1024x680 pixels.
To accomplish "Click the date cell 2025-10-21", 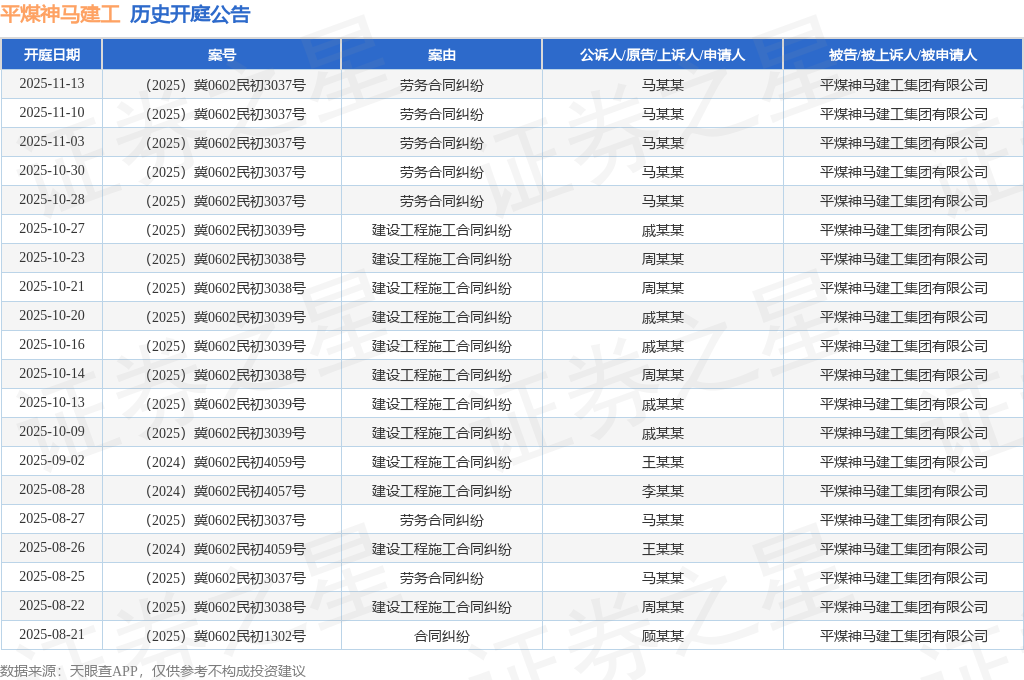I will [x=52, y=286].
